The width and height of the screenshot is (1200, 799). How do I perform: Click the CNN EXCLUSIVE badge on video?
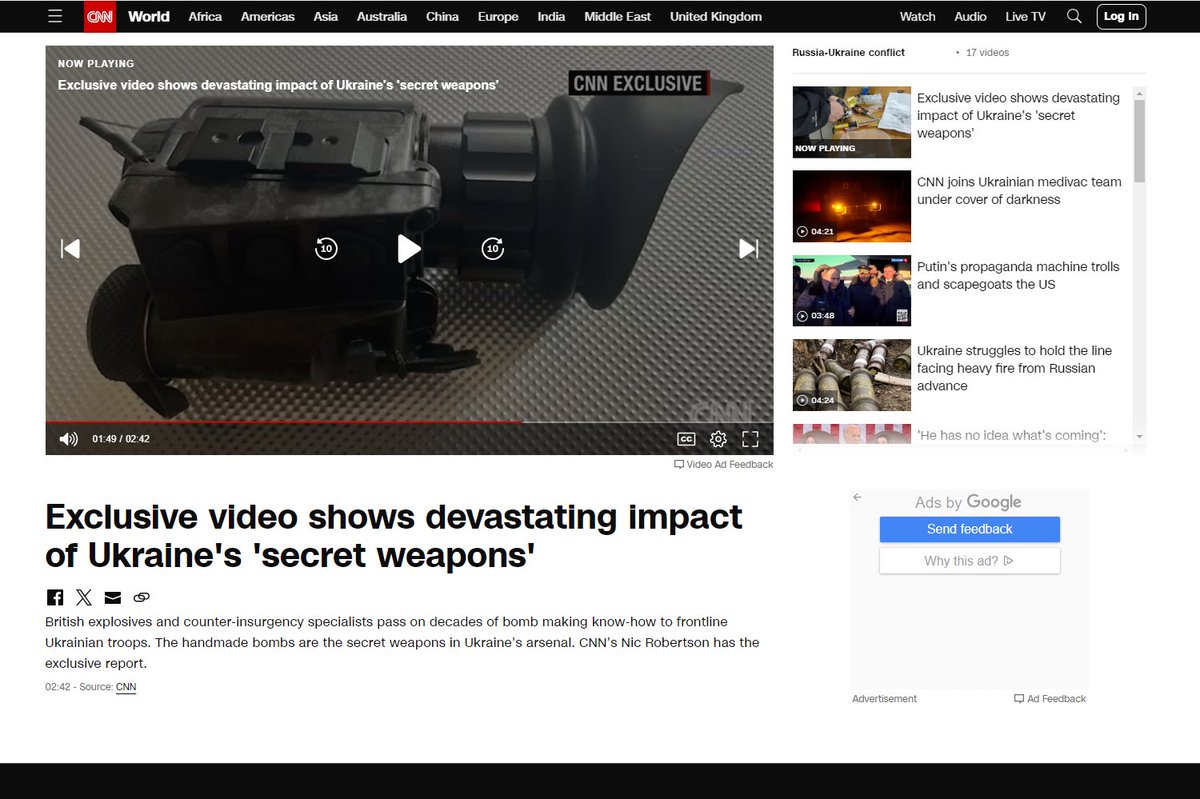click(x=639, y=83)
